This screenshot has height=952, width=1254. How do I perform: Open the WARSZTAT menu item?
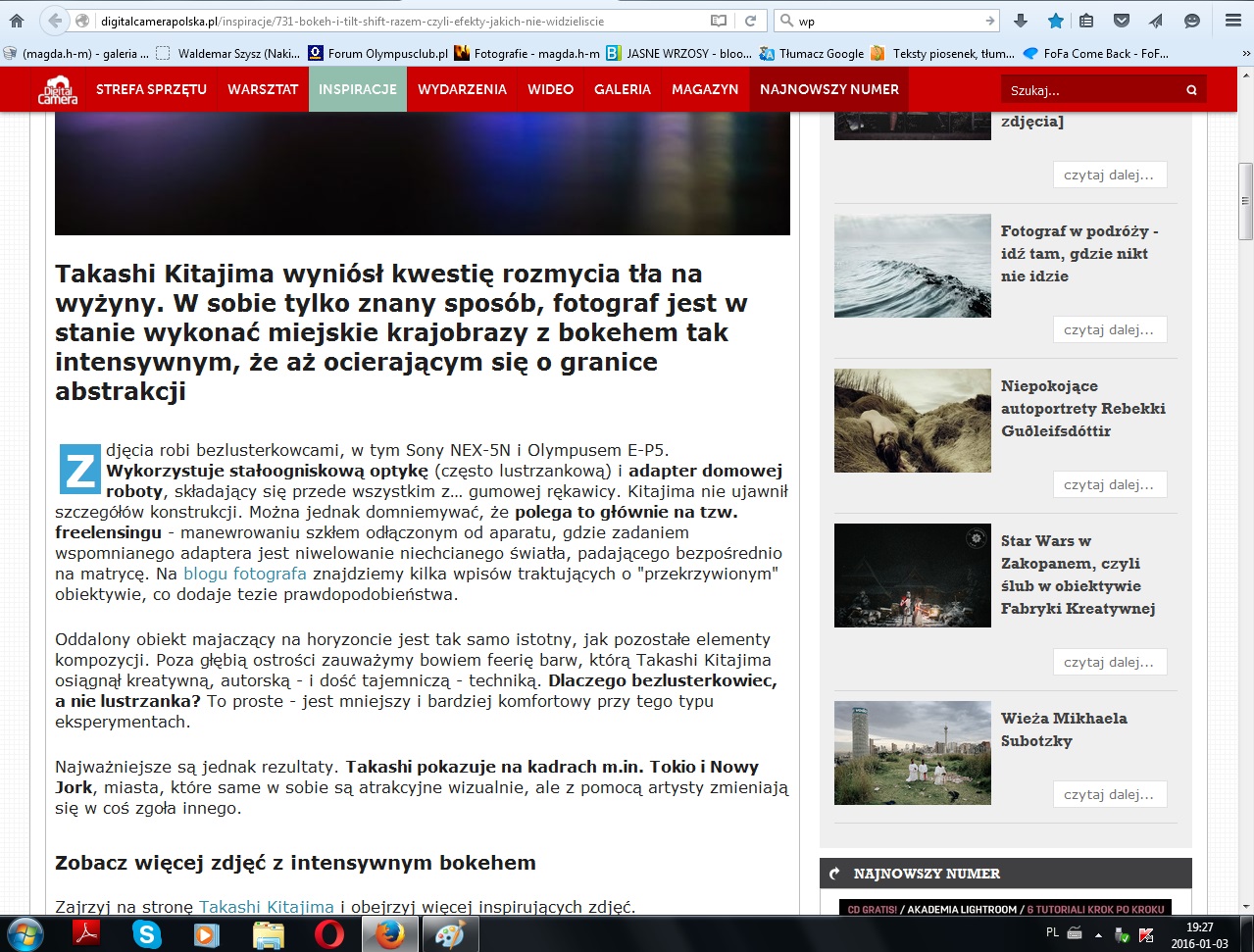(x=263, y=89)
